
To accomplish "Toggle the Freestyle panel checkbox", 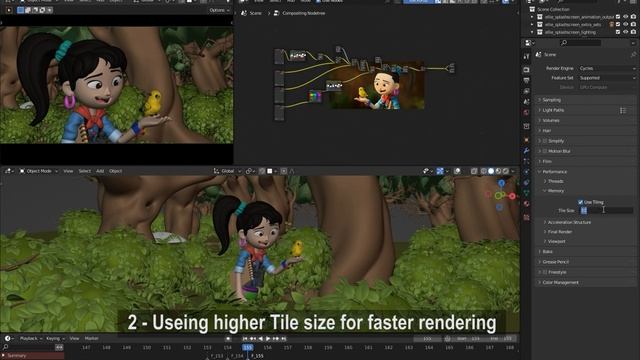I will (x=545, y=272).
